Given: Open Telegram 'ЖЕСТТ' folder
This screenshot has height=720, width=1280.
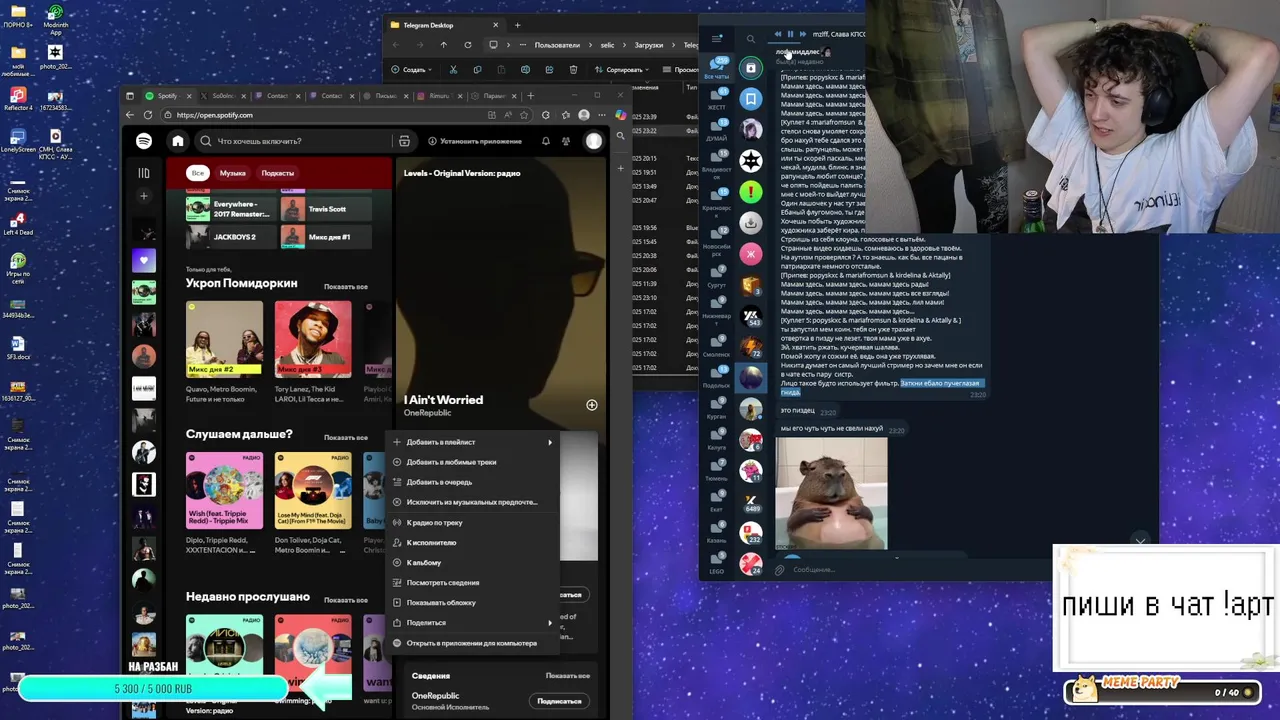Looking at the screenshot, I should pos(716,100).
